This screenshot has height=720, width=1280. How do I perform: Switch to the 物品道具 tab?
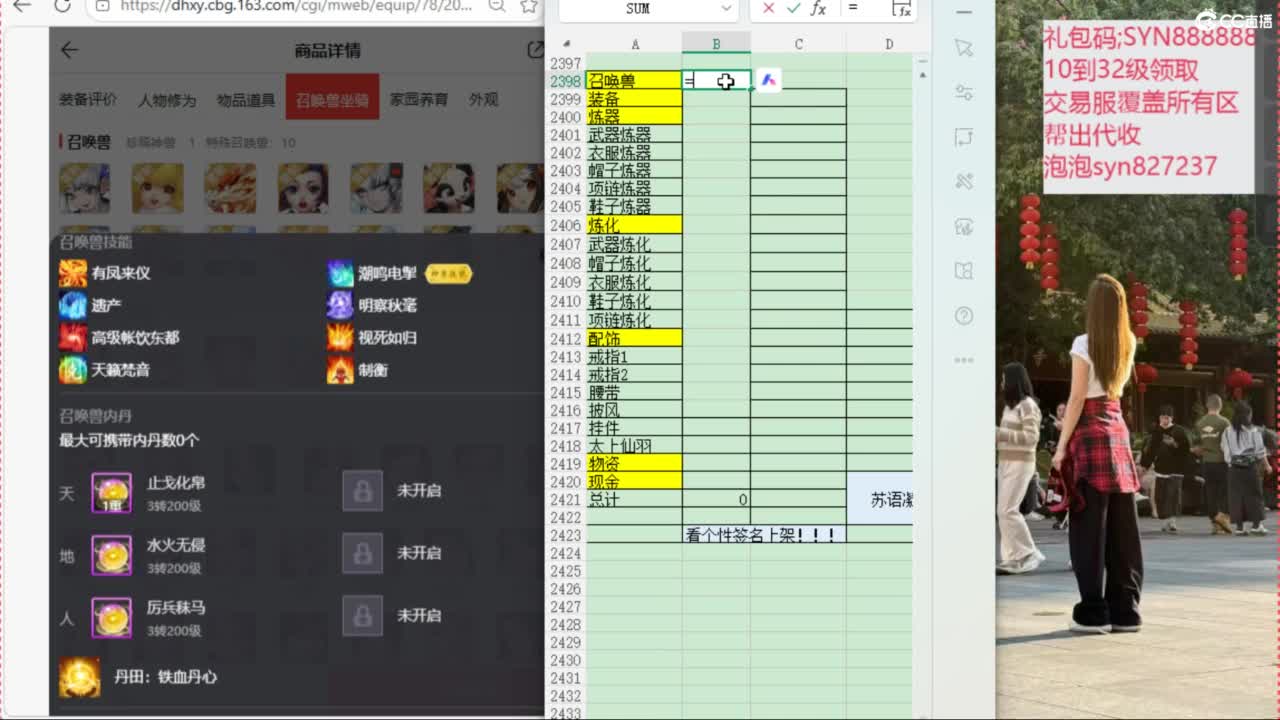pos(246,99)
